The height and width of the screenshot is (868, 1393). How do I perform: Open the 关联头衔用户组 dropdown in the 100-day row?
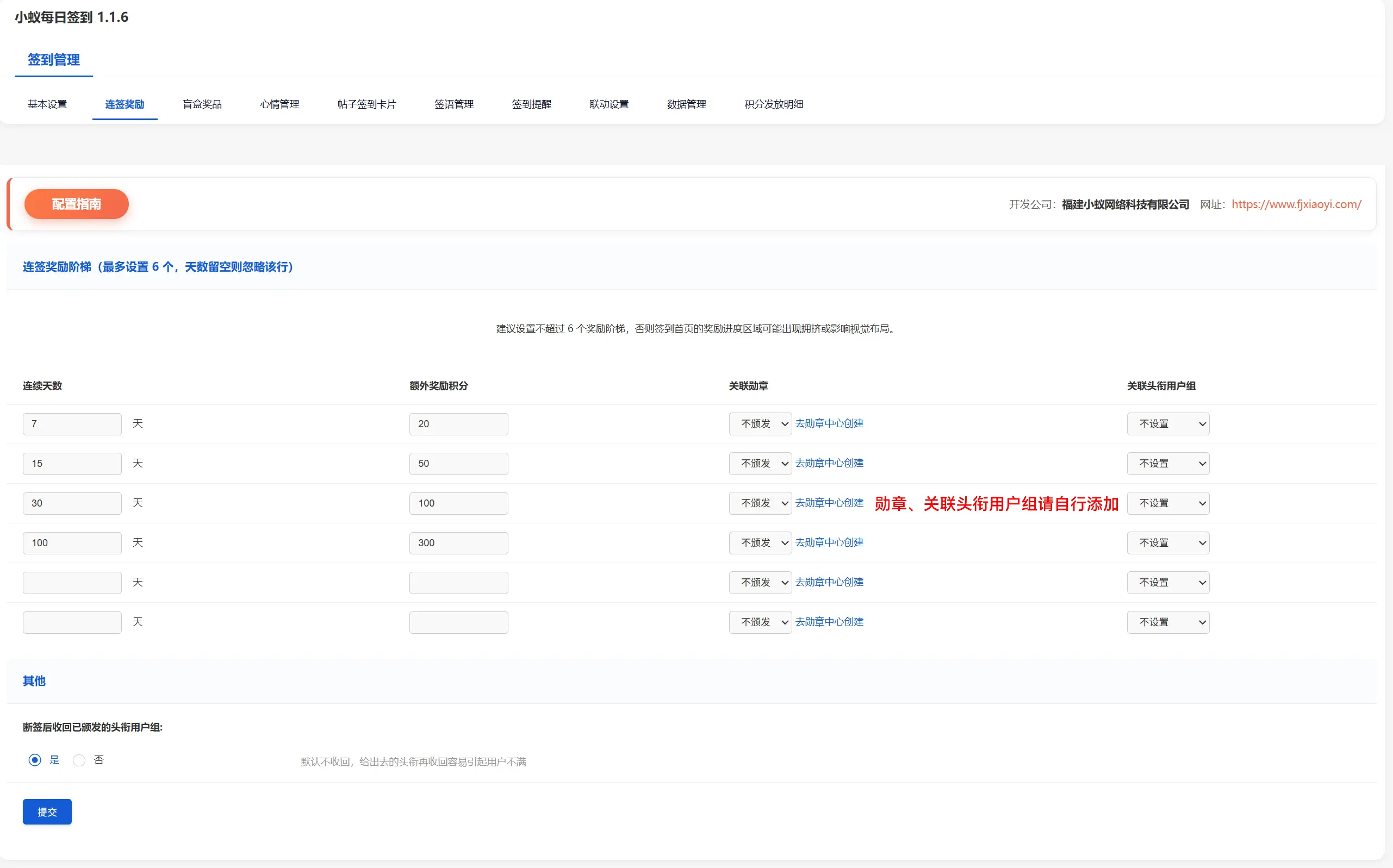point(1168,542)
